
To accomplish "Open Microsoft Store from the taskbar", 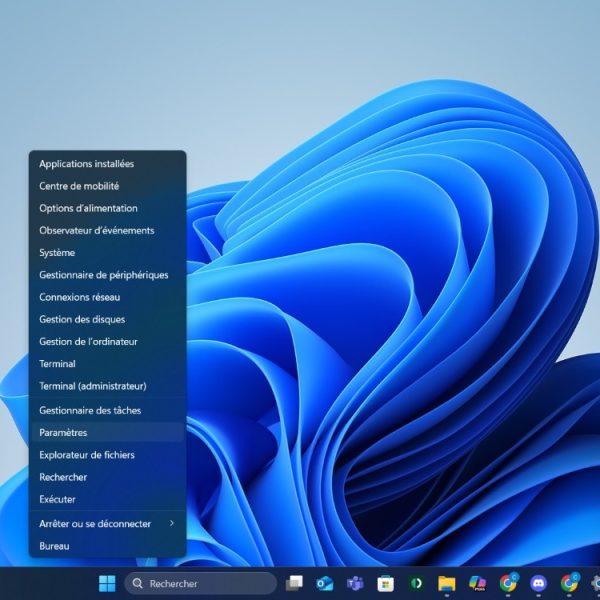I will tap(385, 584).
